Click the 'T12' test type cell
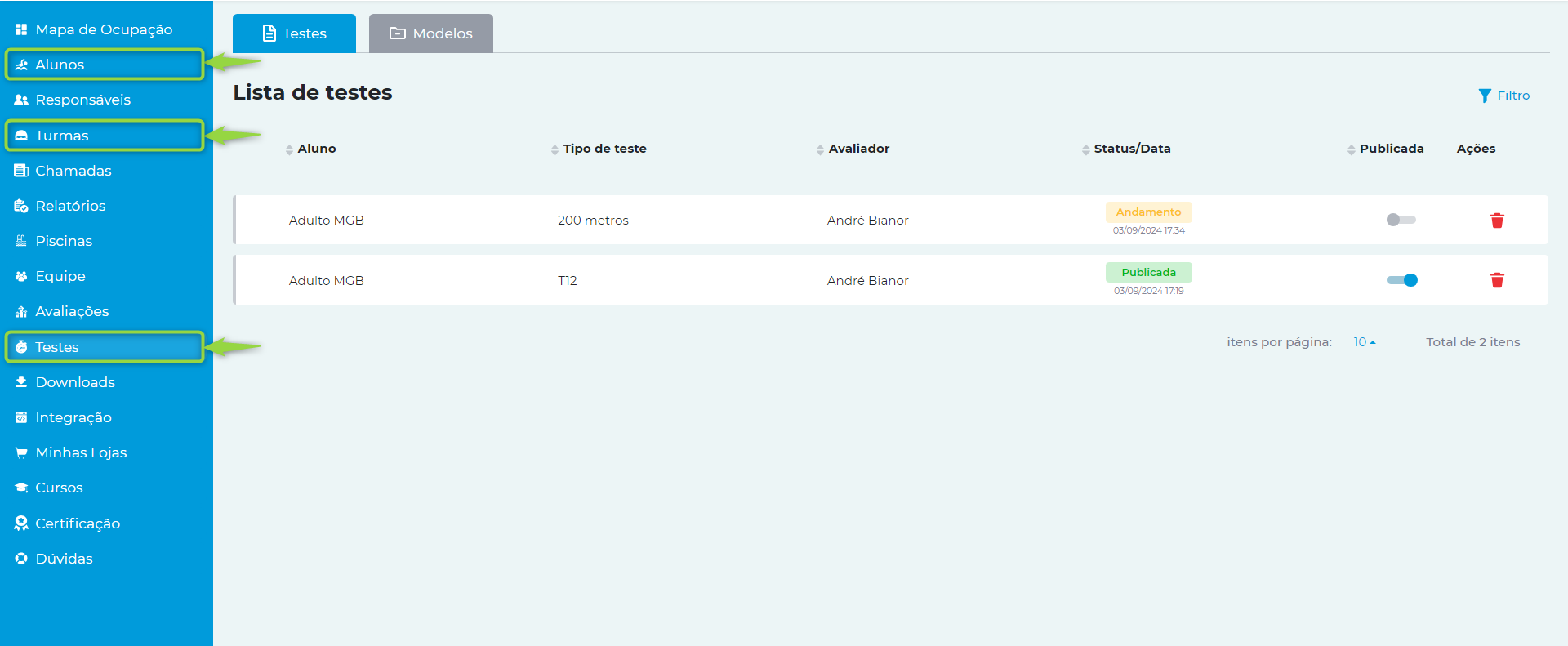The height and width of the screenshot is (646, 1568). pos(568,280)
